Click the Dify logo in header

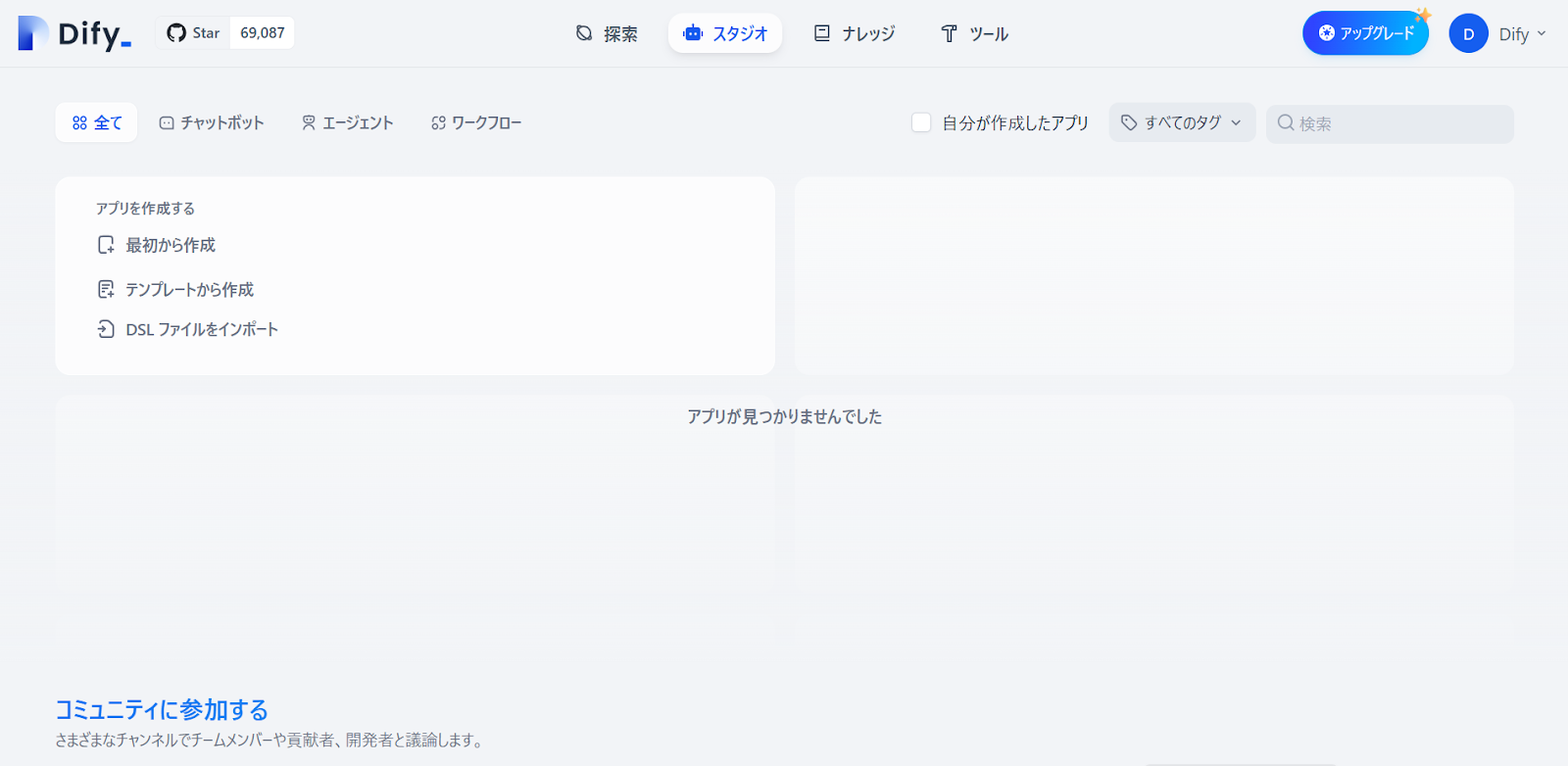point(74,33)
